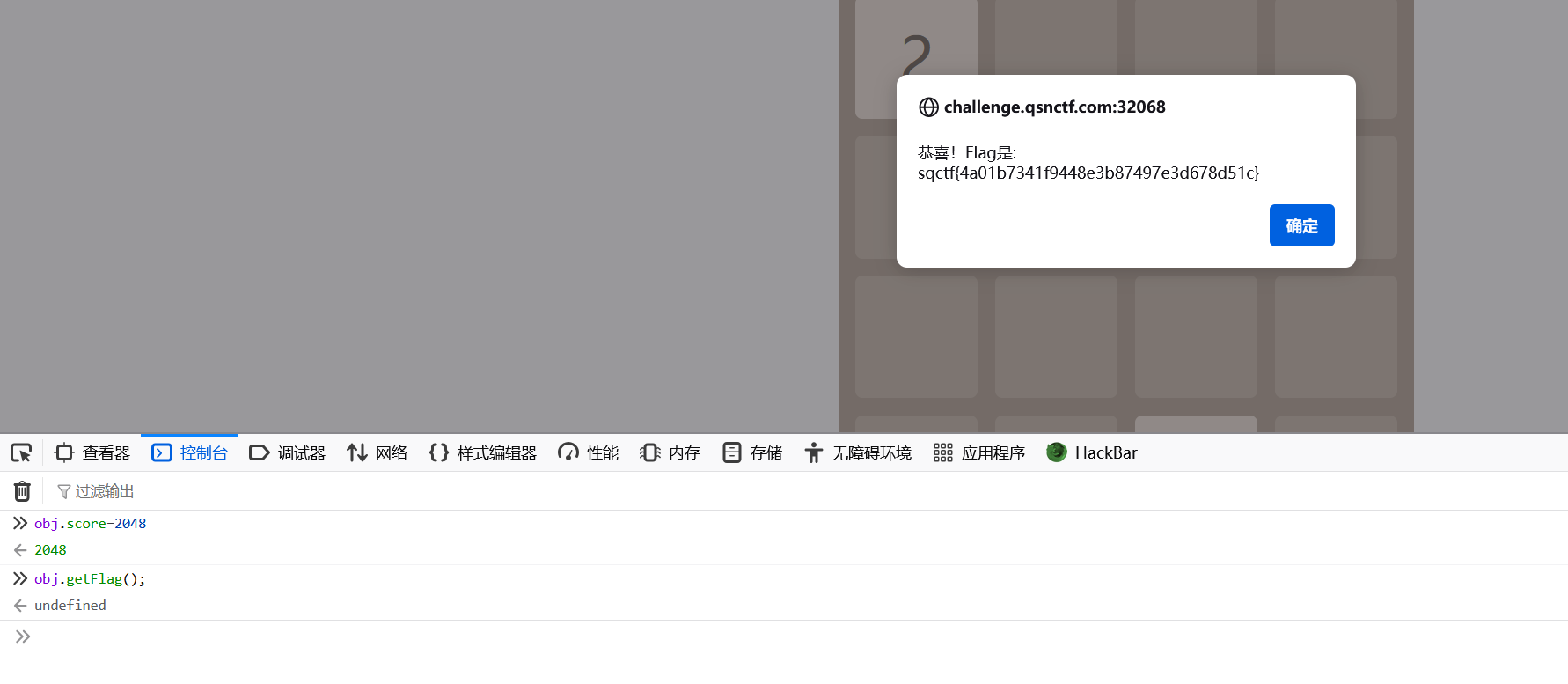Click the obj.score=2048 console entry
This screenshot has width=1568, height=684.
(x=90, y=524)
